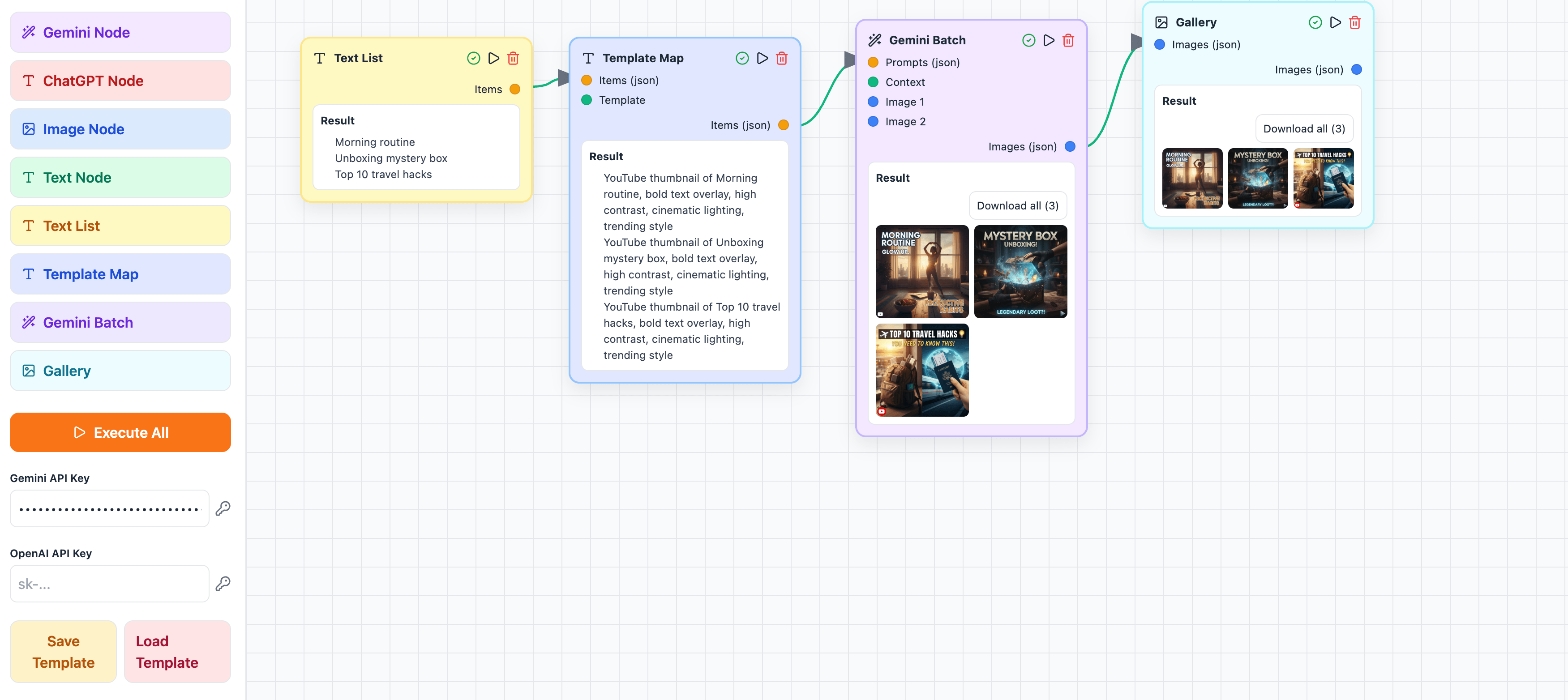Click Gallery node green status checkmark
Viewport: 1568px width, 700px height.
click(x=1315, y=22)
